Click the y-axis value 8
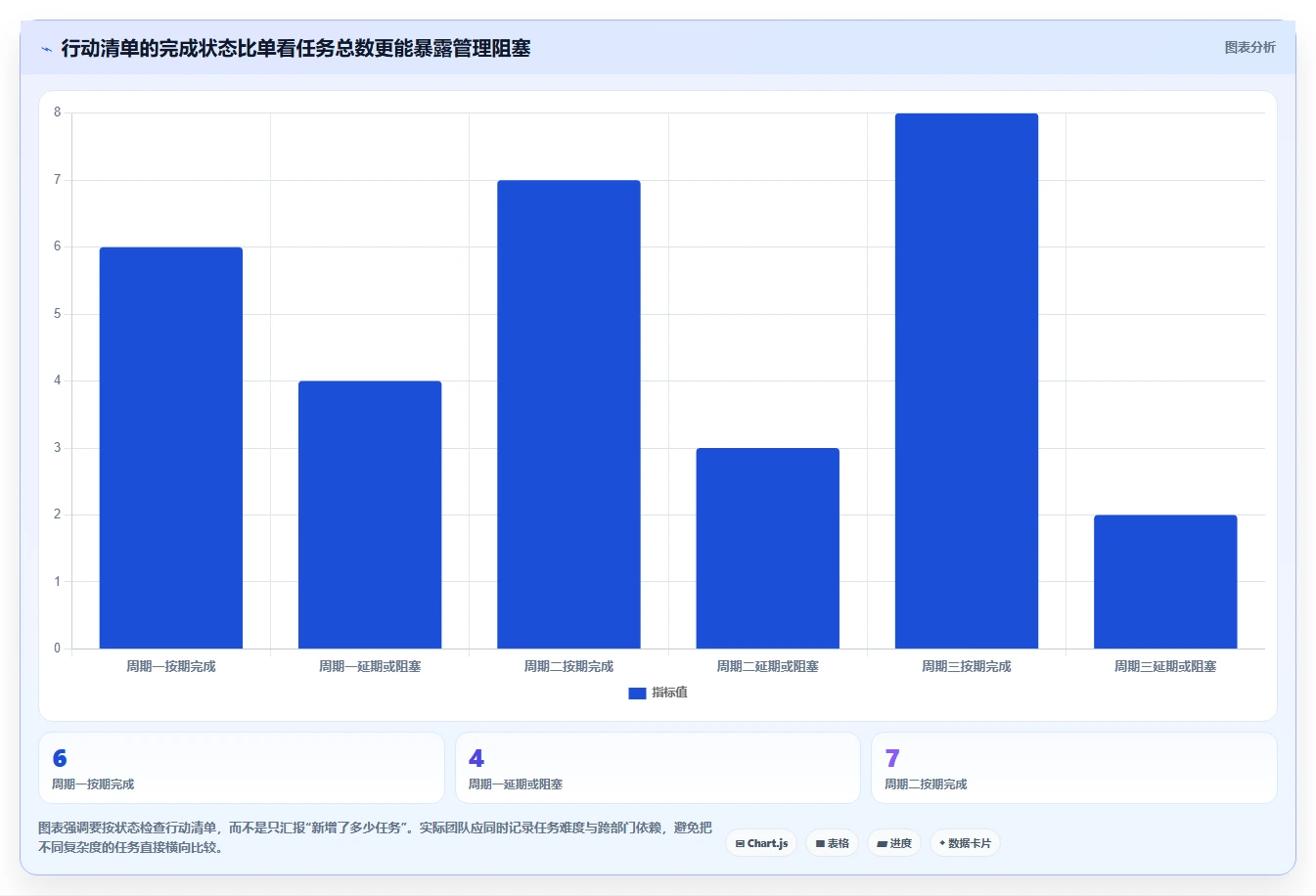 click(57, 112)
